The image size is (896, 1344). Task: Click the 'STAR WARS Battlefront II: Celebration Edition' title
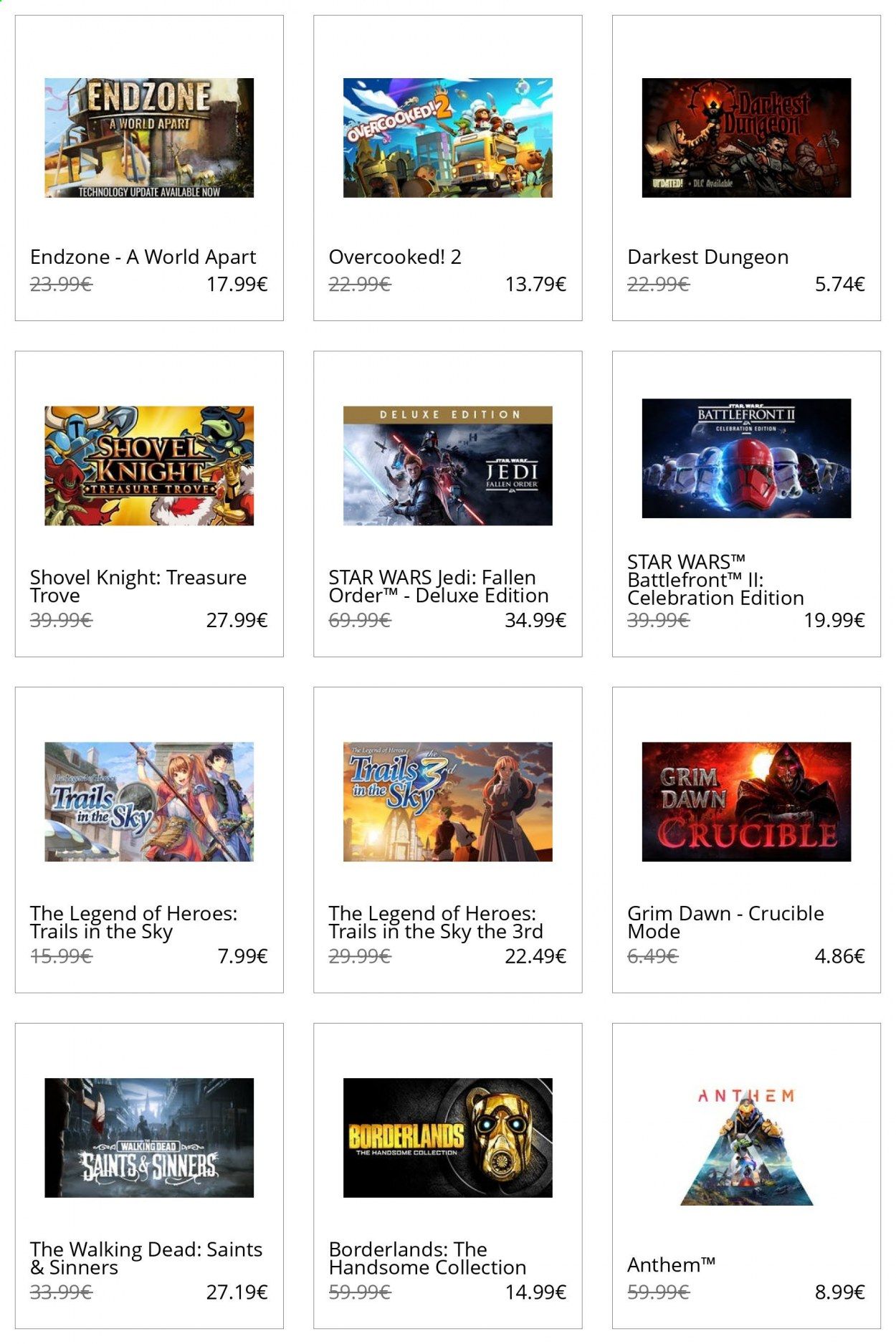coord(715,579)
